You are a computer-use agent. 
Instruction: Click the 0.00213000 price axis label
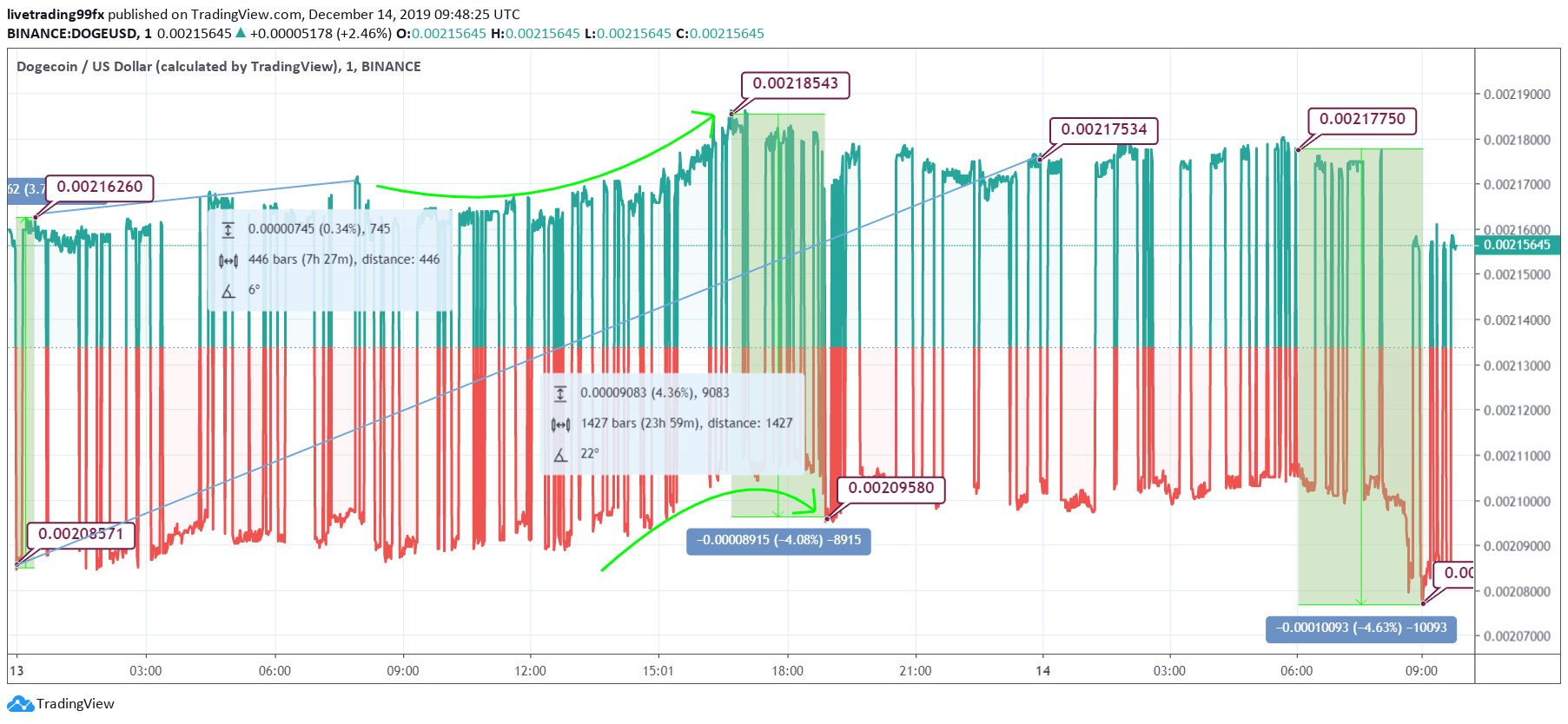(x=1517, y=366)
